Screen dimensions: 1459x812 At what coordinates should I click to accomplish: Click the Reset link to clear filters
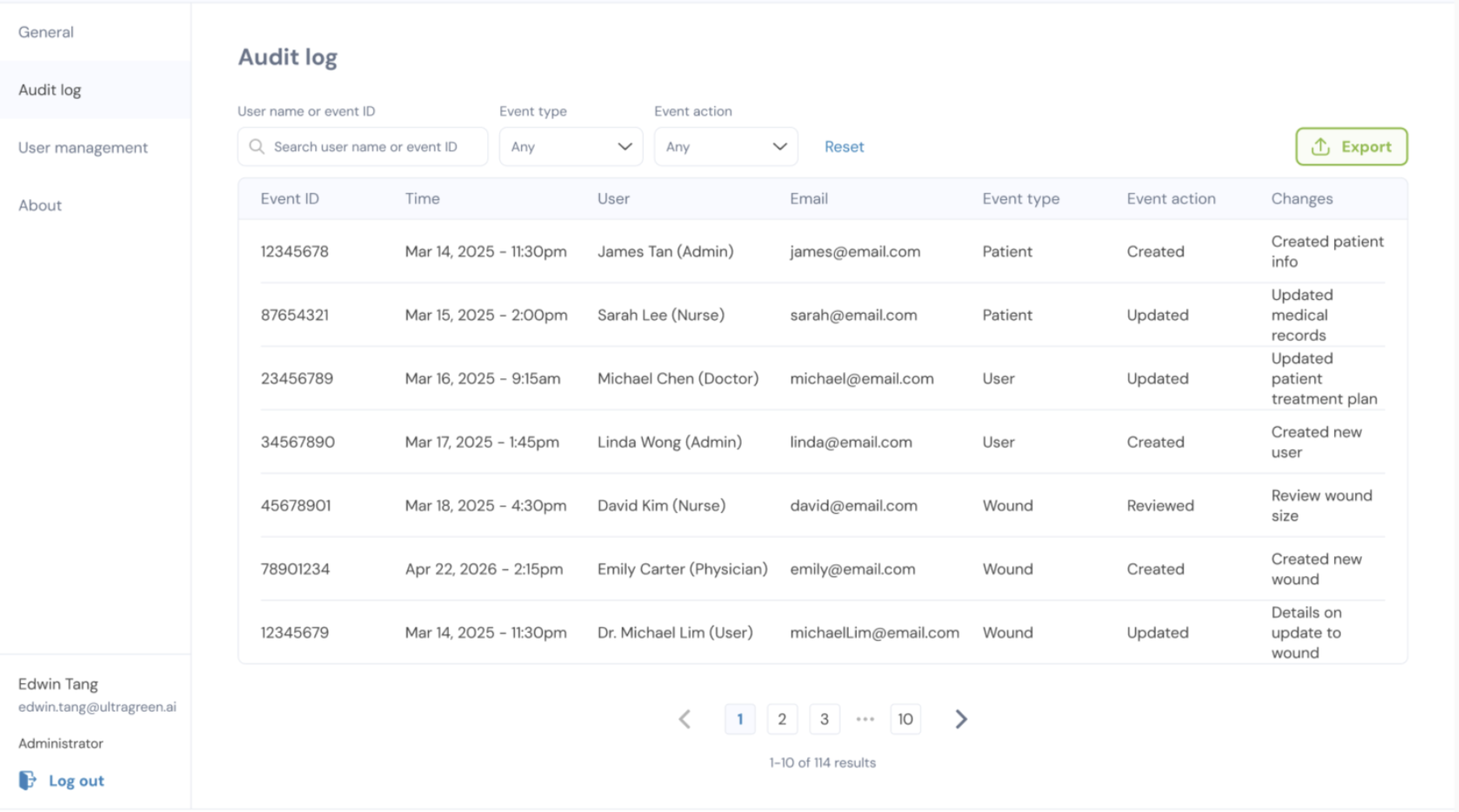coord(844,147)
